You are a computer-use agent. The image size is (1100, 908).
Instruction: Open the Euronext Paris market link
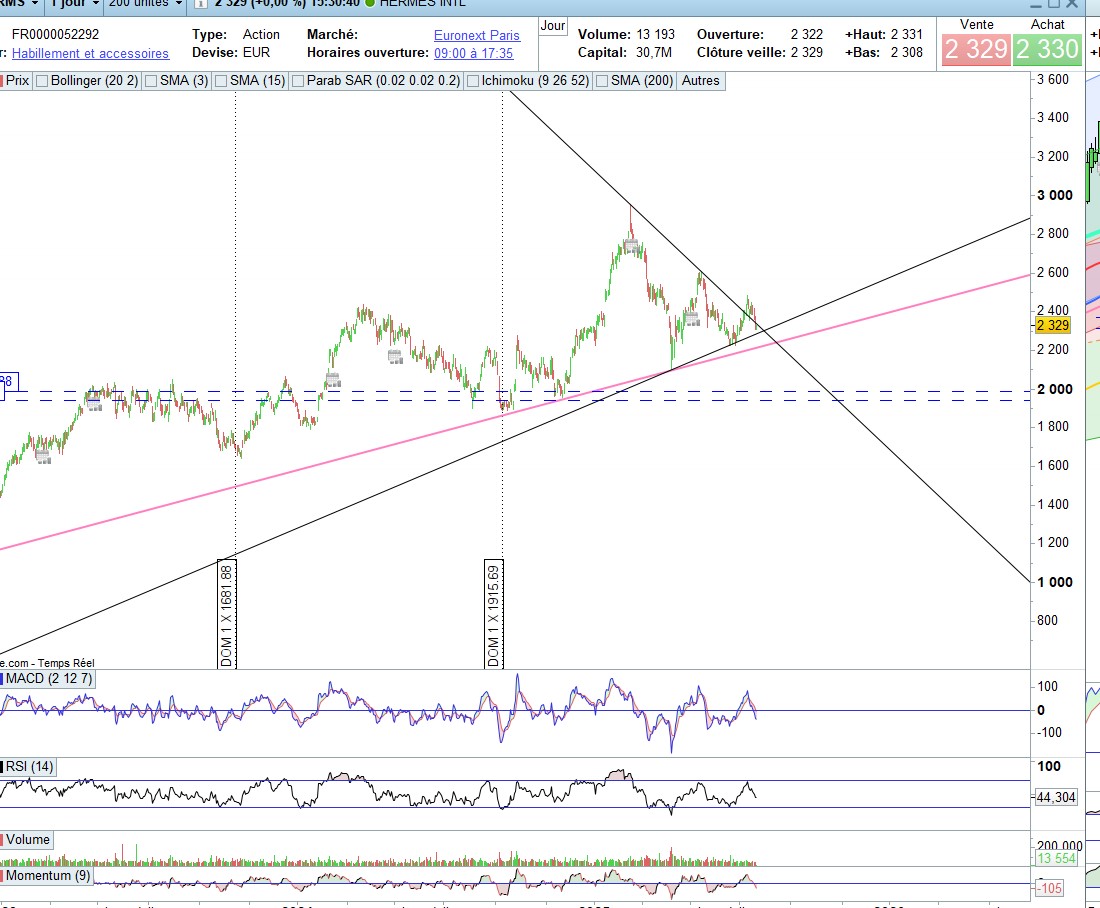(477, 35)
